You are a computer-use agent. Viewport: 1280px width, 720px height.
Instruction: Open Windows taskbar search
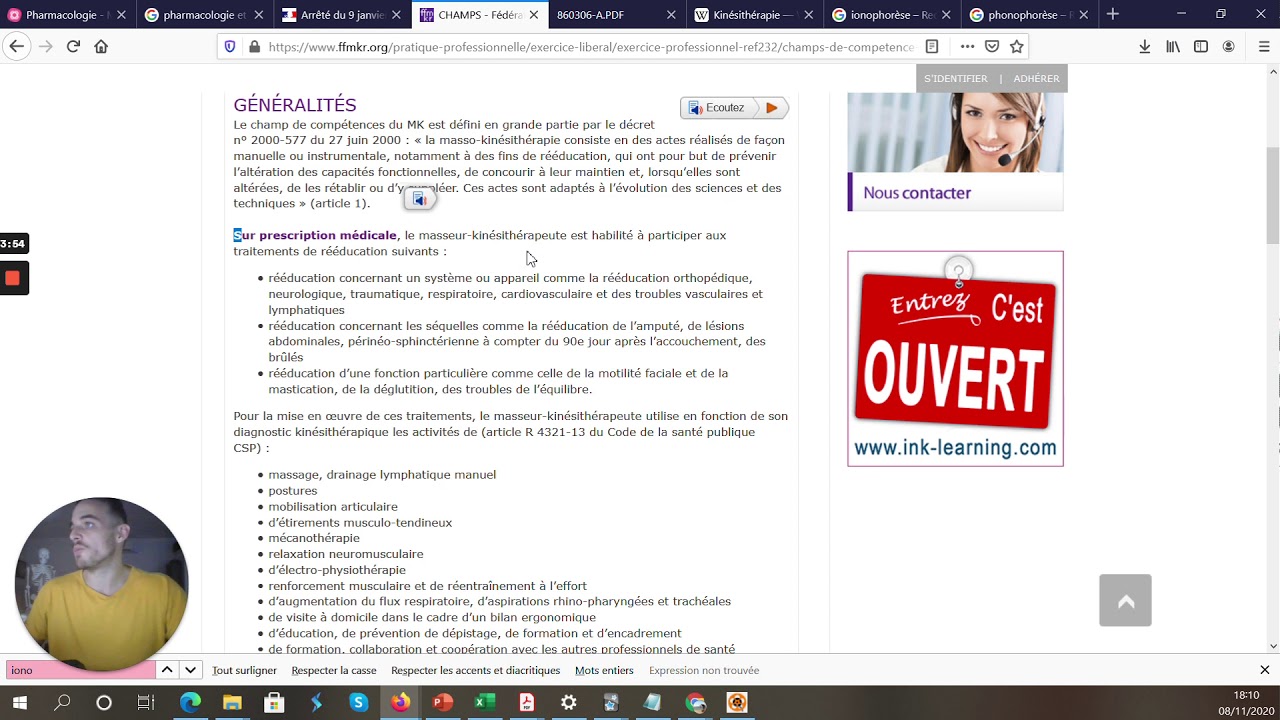(x=62, y=702)
